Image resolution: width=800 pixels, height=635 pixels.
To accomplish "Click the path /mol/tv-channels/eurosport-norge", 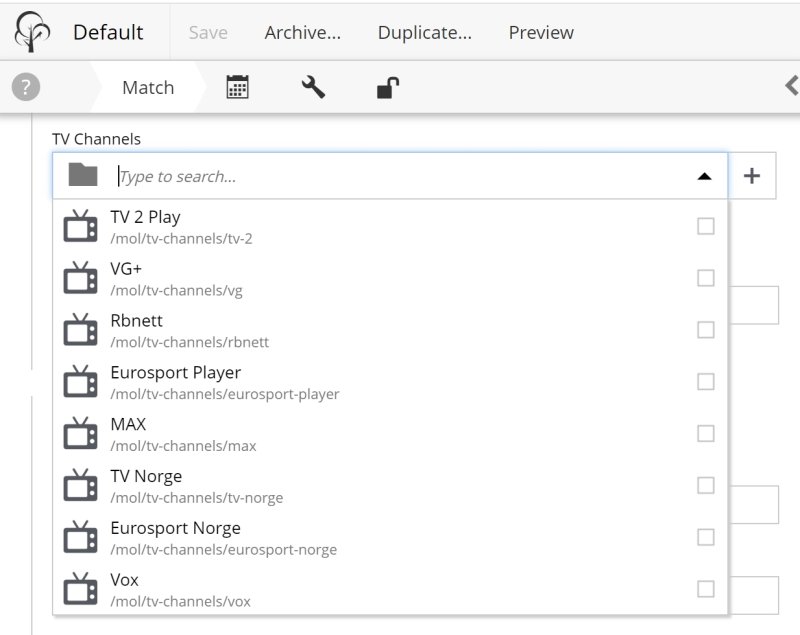I will 223,549.
